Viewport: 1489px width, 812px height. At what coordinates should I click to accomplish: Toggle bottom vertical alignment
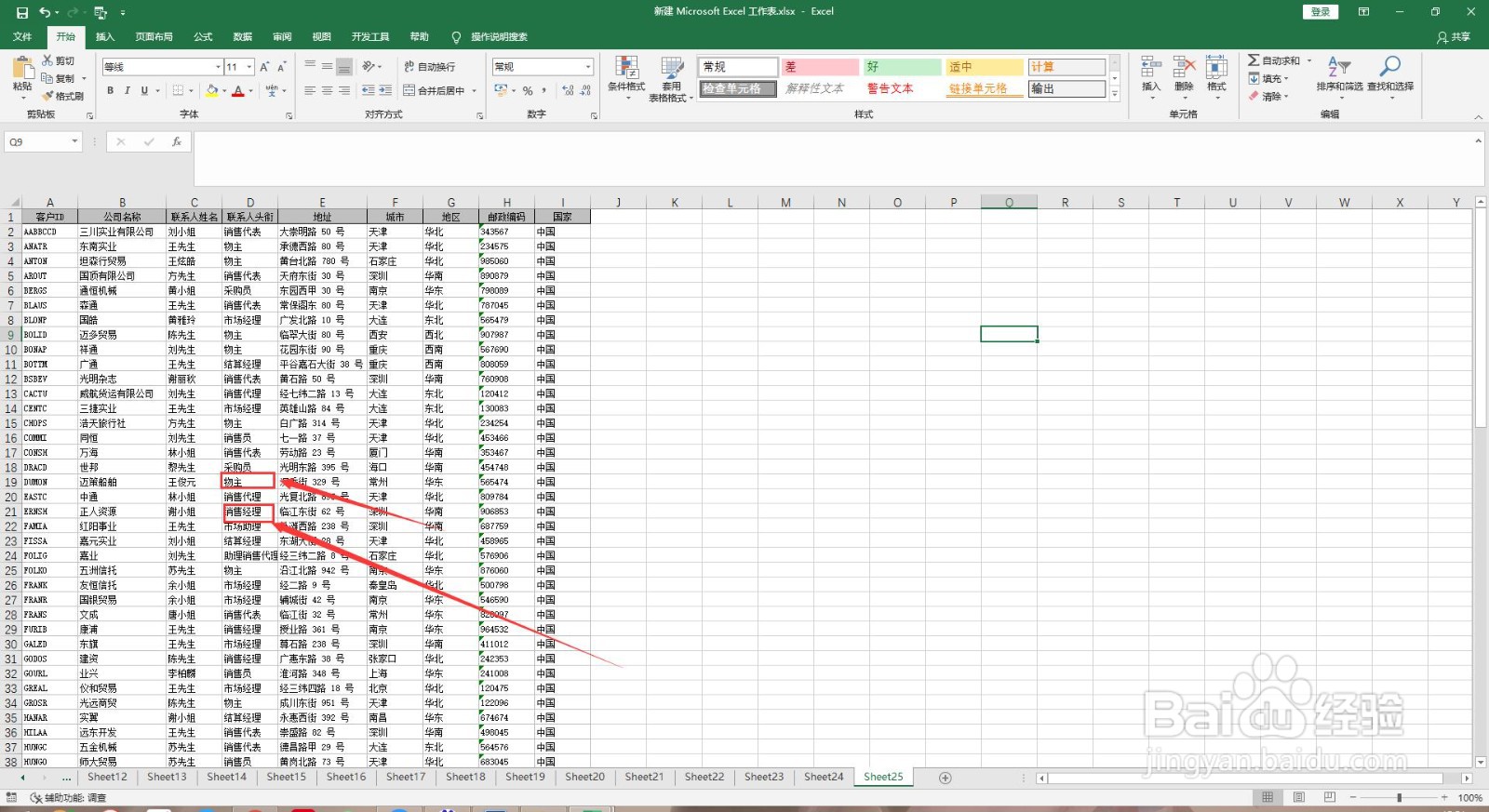344,67
